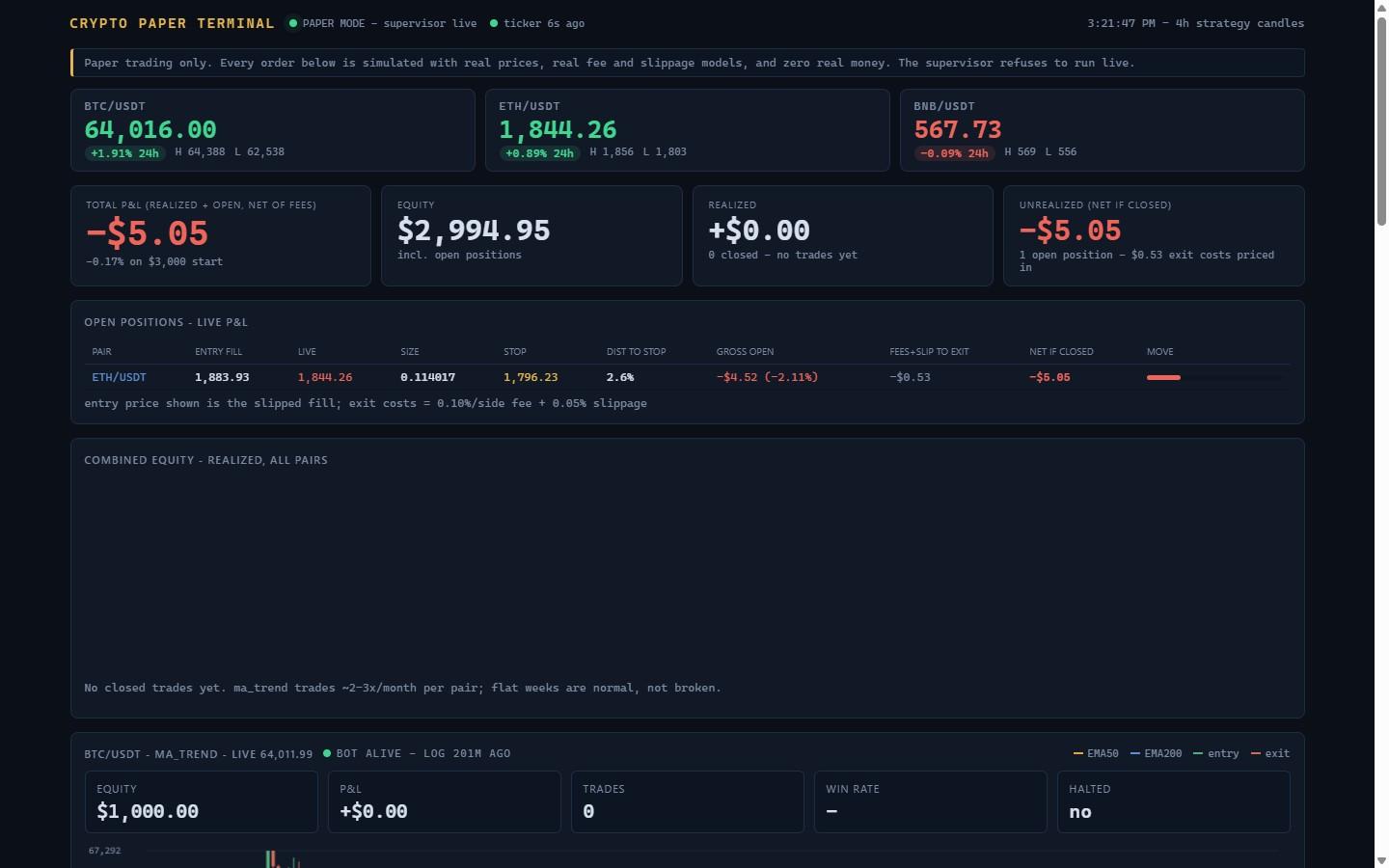Click the LIVE column header
Image resolution: width=1389 pixels, height=868 pixels.
307,352
